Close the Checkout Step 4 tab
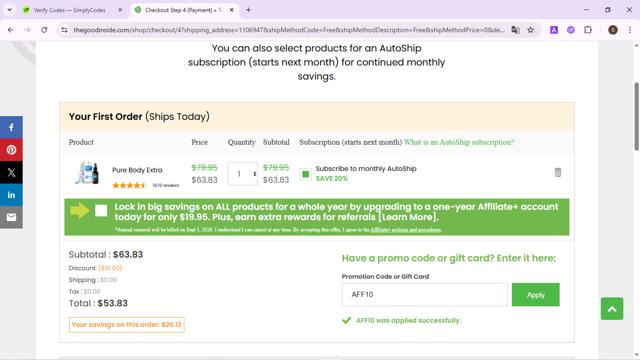 231,10
